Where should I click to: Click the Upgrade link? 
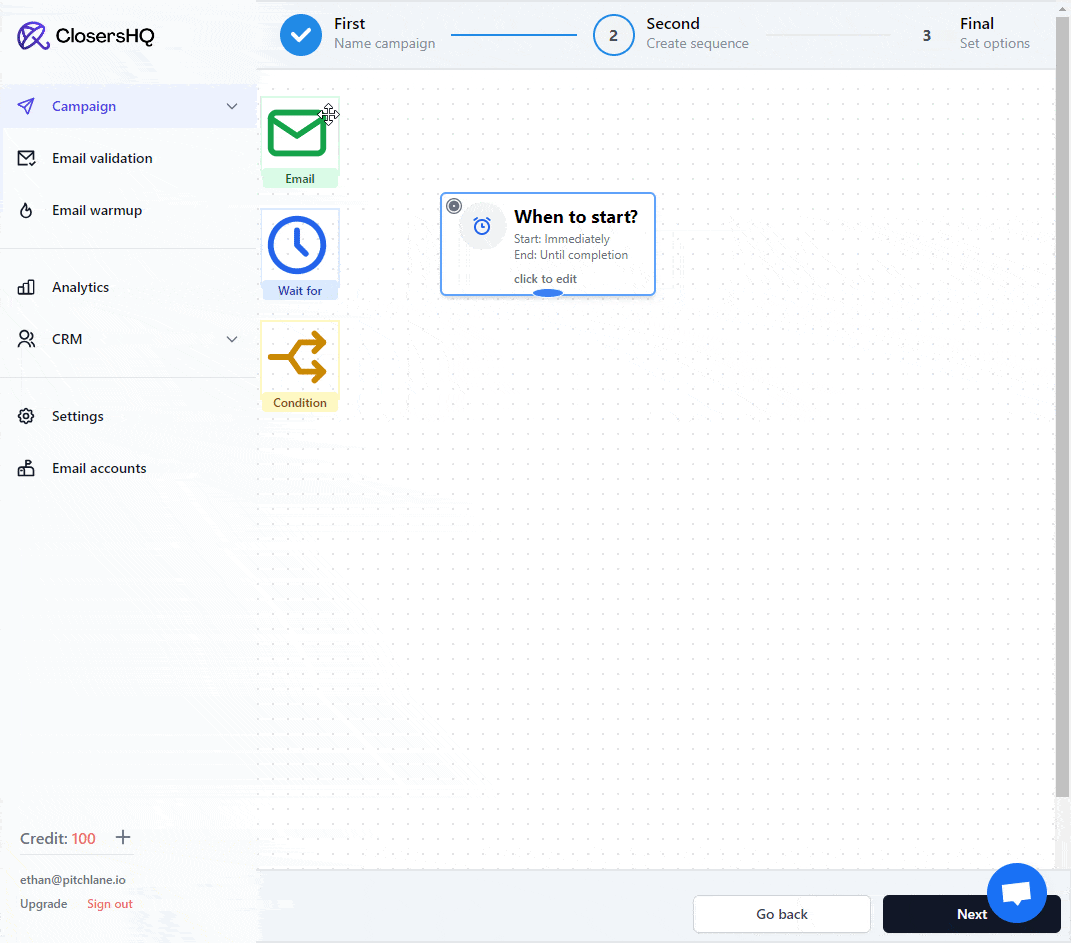[x=44, y=903]
